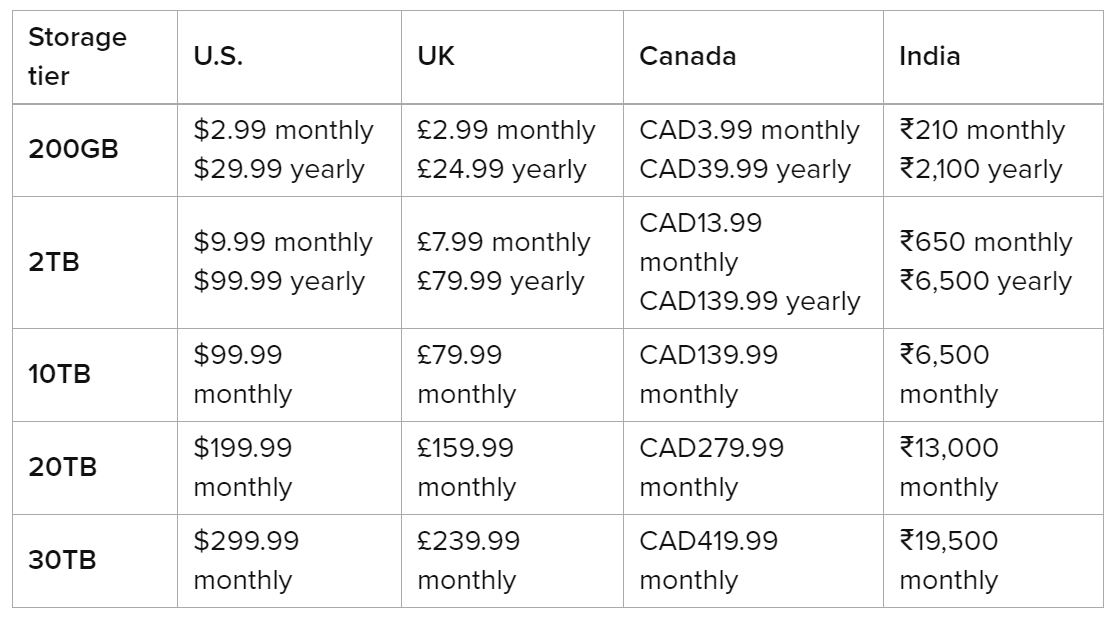Click the 20TB storage tier row label
This screenshot has height=624, width=1115.
[x=62, y=467]
